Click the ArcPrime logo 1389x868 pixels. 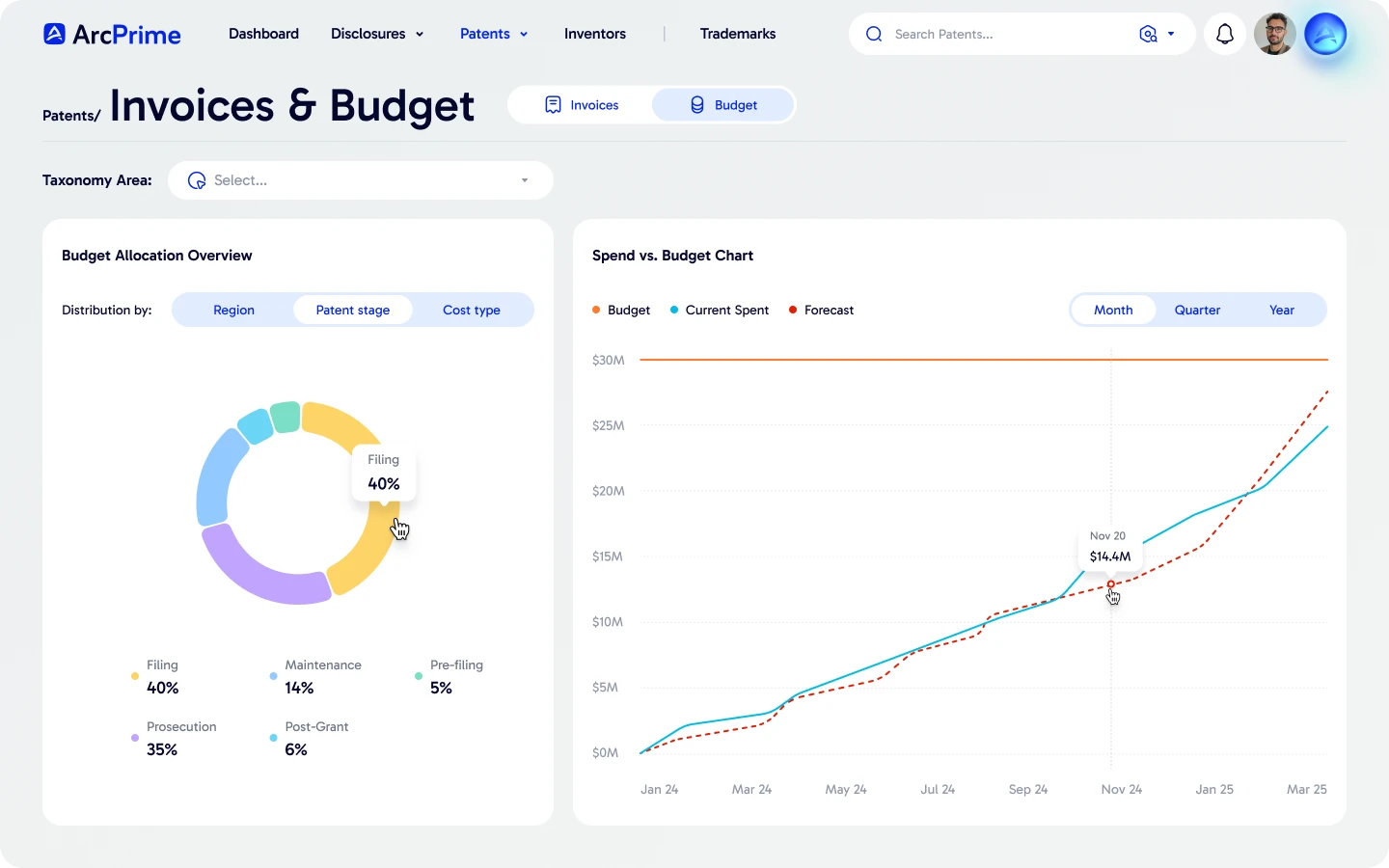click(112, 35)
